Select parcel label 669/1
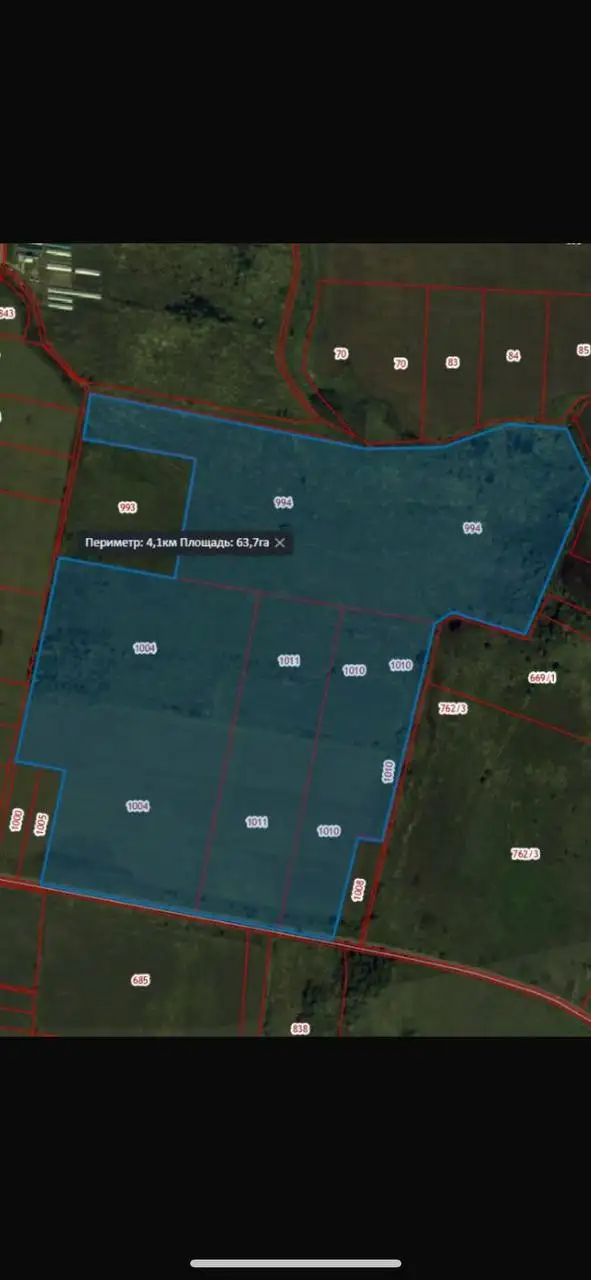This screenshot has width=591, height=1280. [x=541, y=677]
